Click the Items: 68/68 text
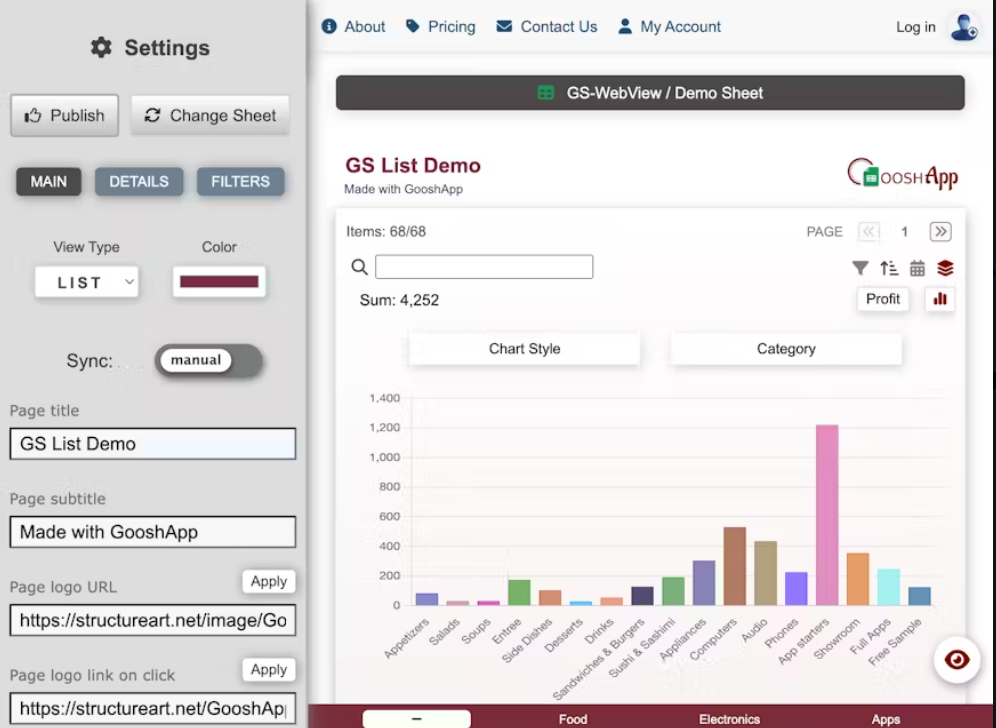This screenshot has width=996, height=728. click(386, 232)
